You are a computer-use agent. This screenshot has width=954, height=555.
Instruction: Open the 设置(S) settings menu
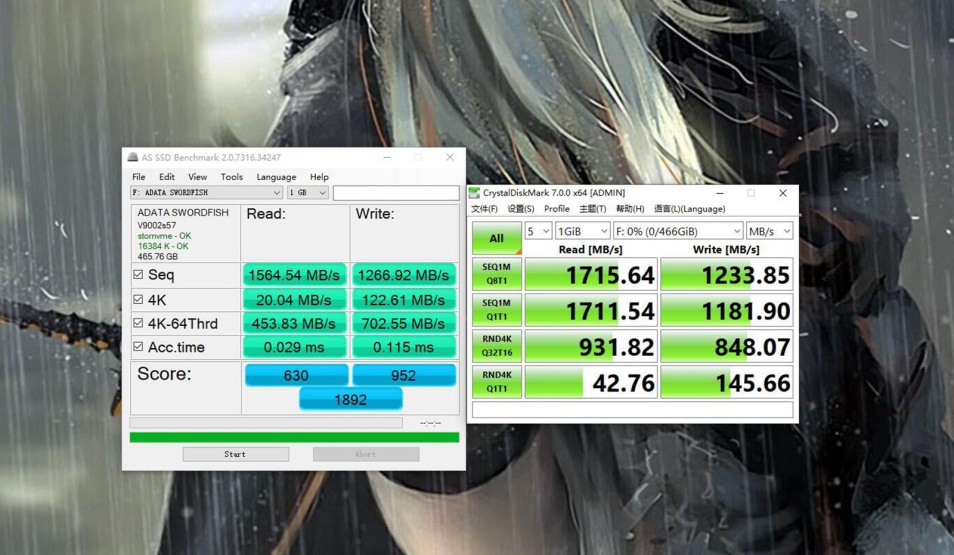coord(520,209)
